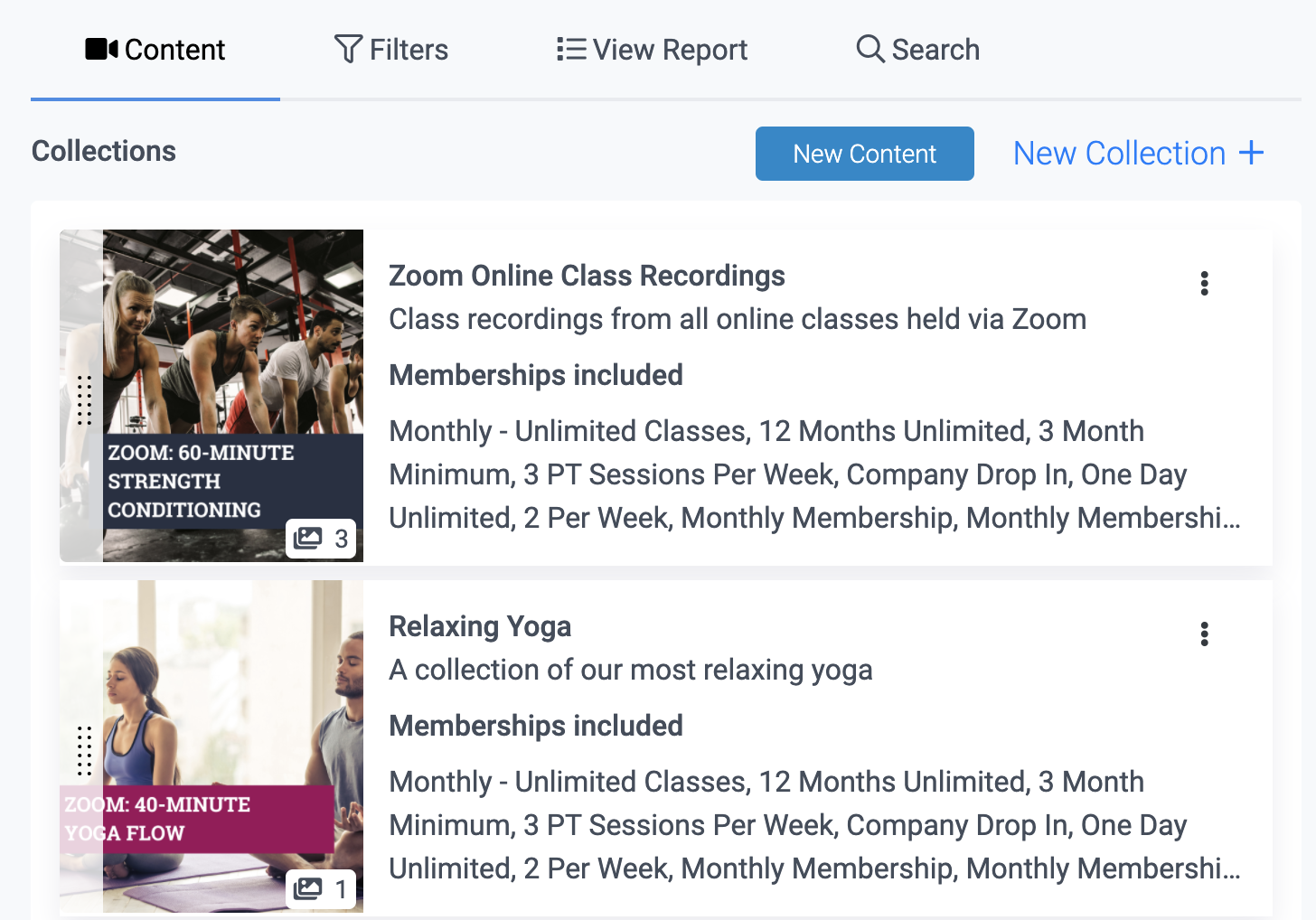Open three-dot menu for Relaxing Yoga

pos(1204,634)
